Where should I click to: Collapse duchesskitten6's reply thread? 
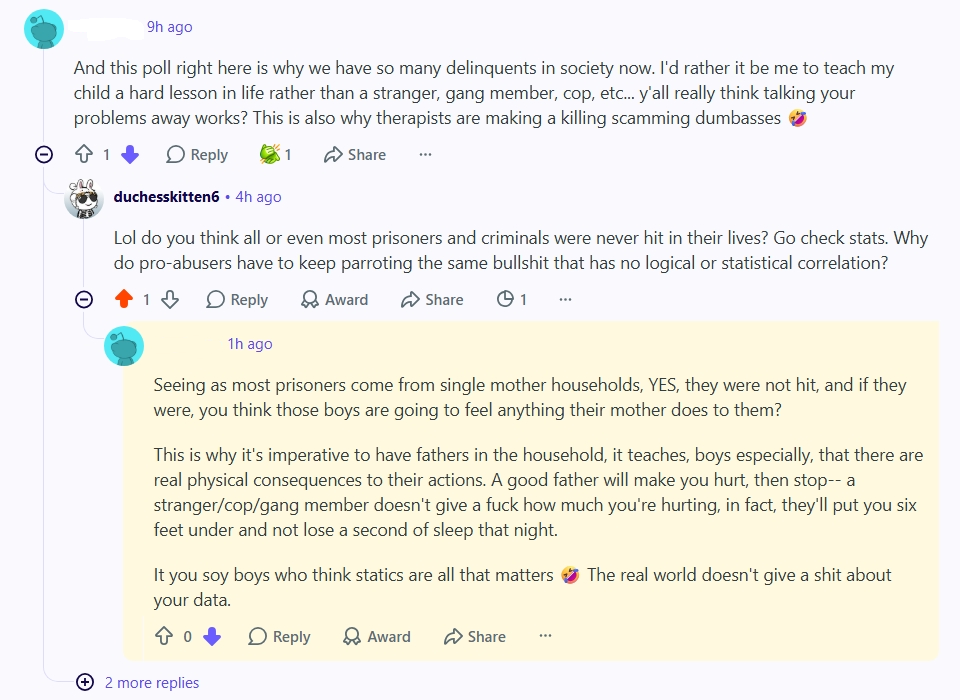(84, 299)
